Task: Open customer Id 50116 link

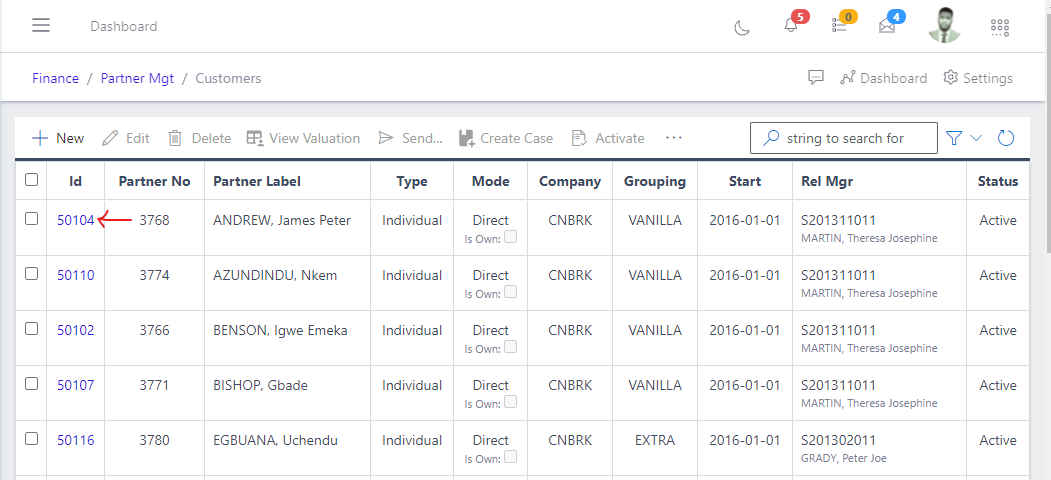Action: pos(76,440)
